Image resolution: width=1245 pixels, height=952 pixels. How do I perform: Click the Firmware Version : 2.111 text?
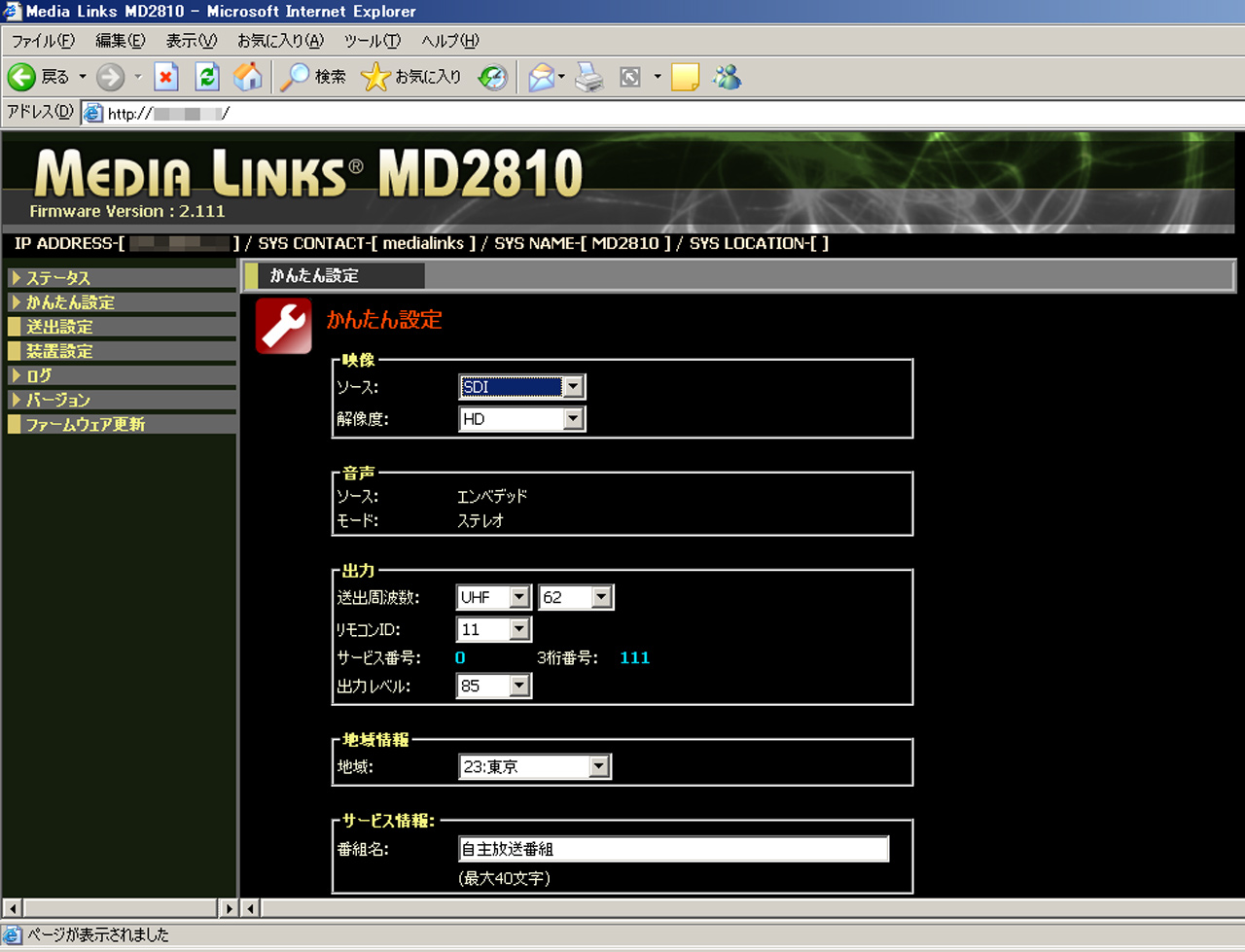coord(127,211)
